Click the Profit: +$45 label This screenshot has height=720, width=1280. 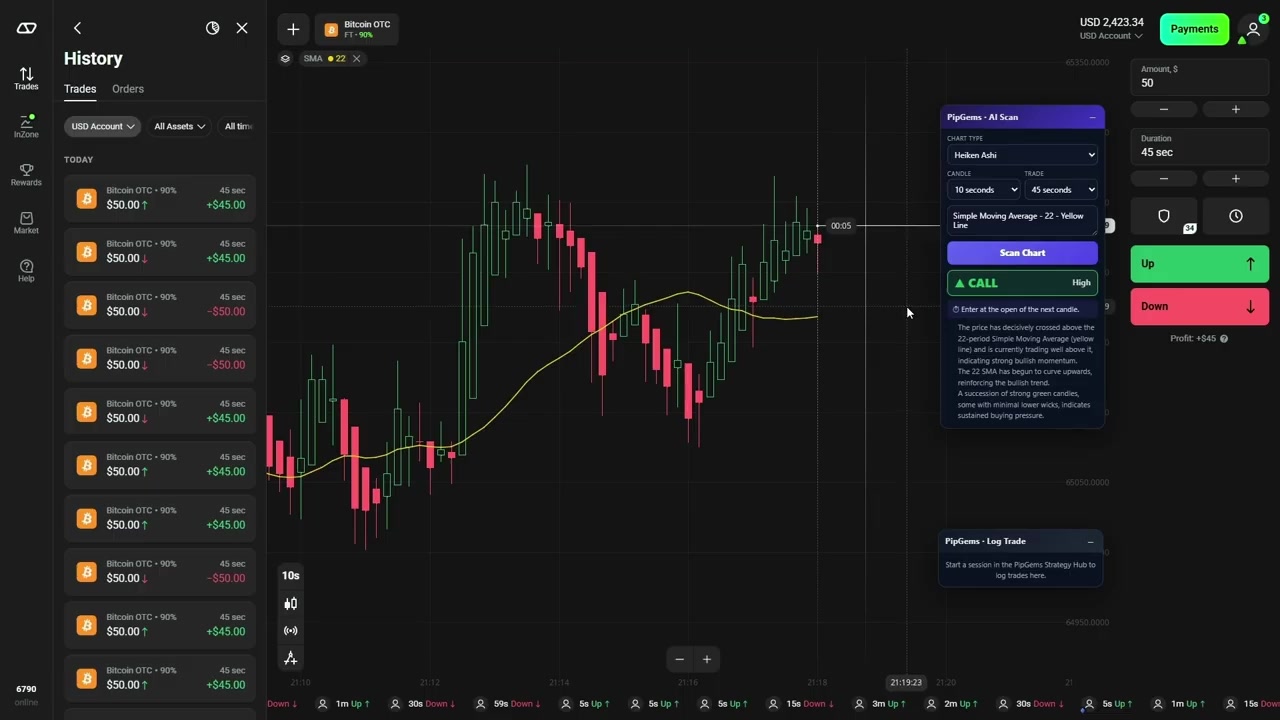click(x=1193, y=339)
